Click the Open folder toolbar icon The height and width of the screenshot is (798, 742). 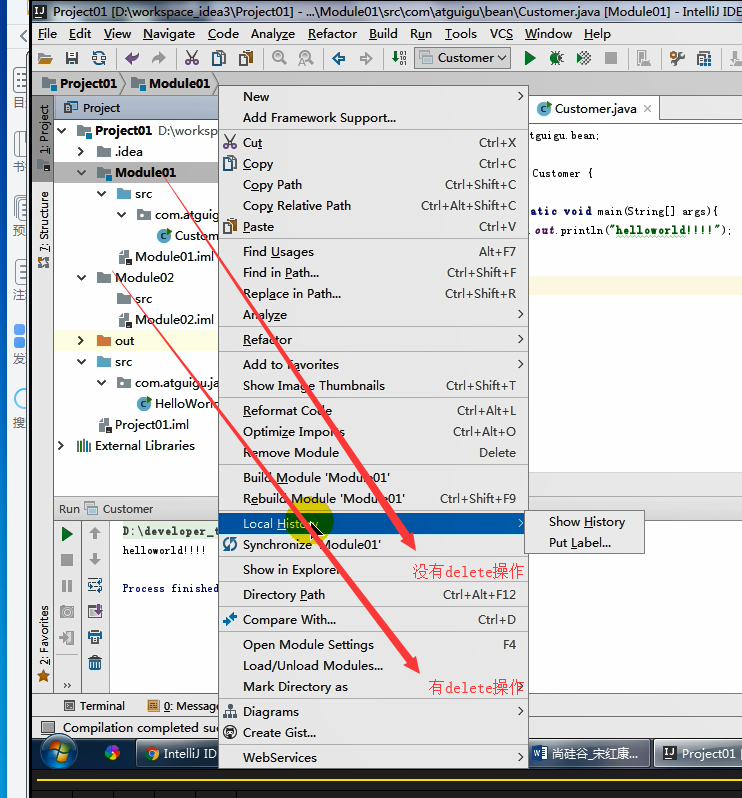[x=45, y=59]
